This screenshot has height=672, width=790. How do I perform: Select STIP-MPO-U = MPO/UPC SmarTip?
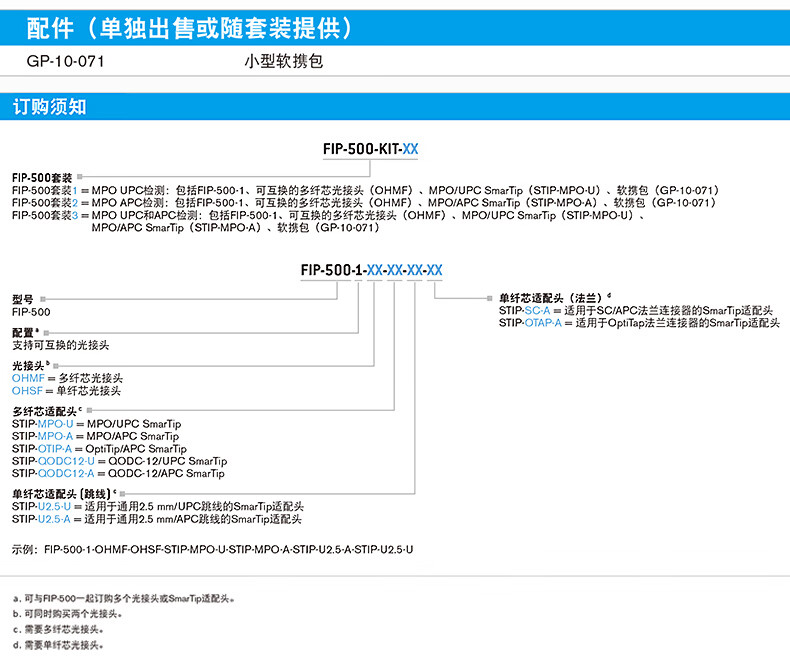tap(97, 424)
